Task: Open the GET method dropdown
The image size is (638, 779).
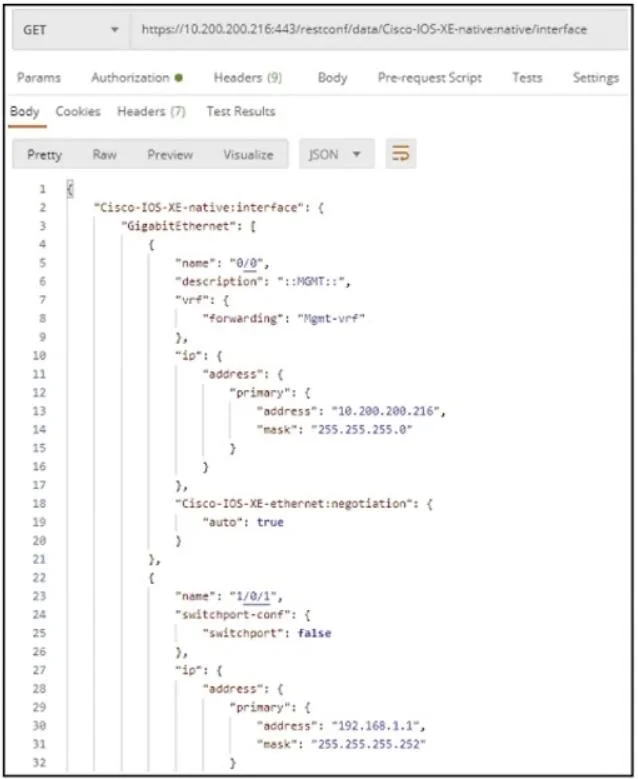Action: [x=71, y=30]
